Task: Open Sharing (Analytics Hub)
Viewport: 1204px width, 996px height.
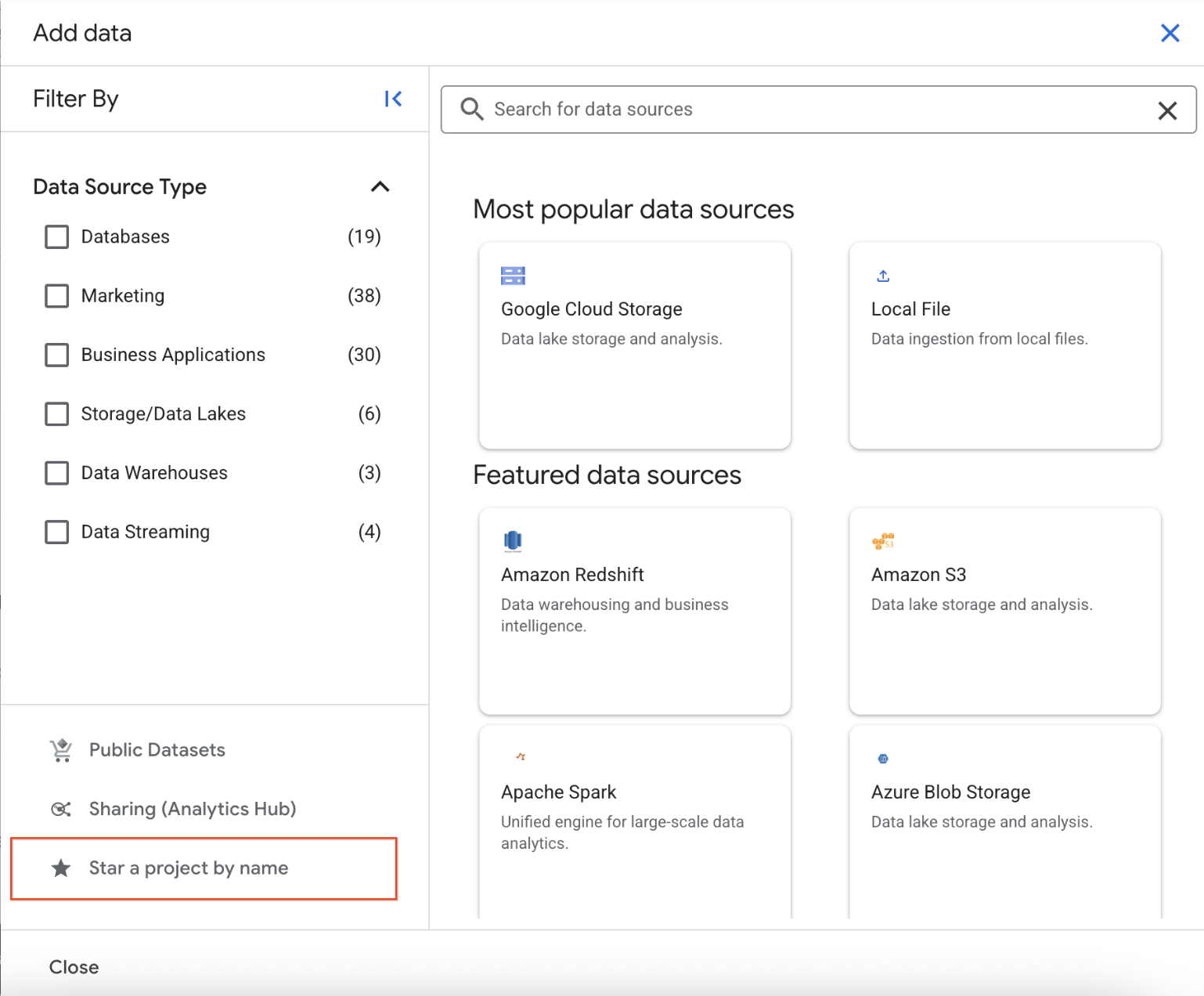Action: point(192,809)
